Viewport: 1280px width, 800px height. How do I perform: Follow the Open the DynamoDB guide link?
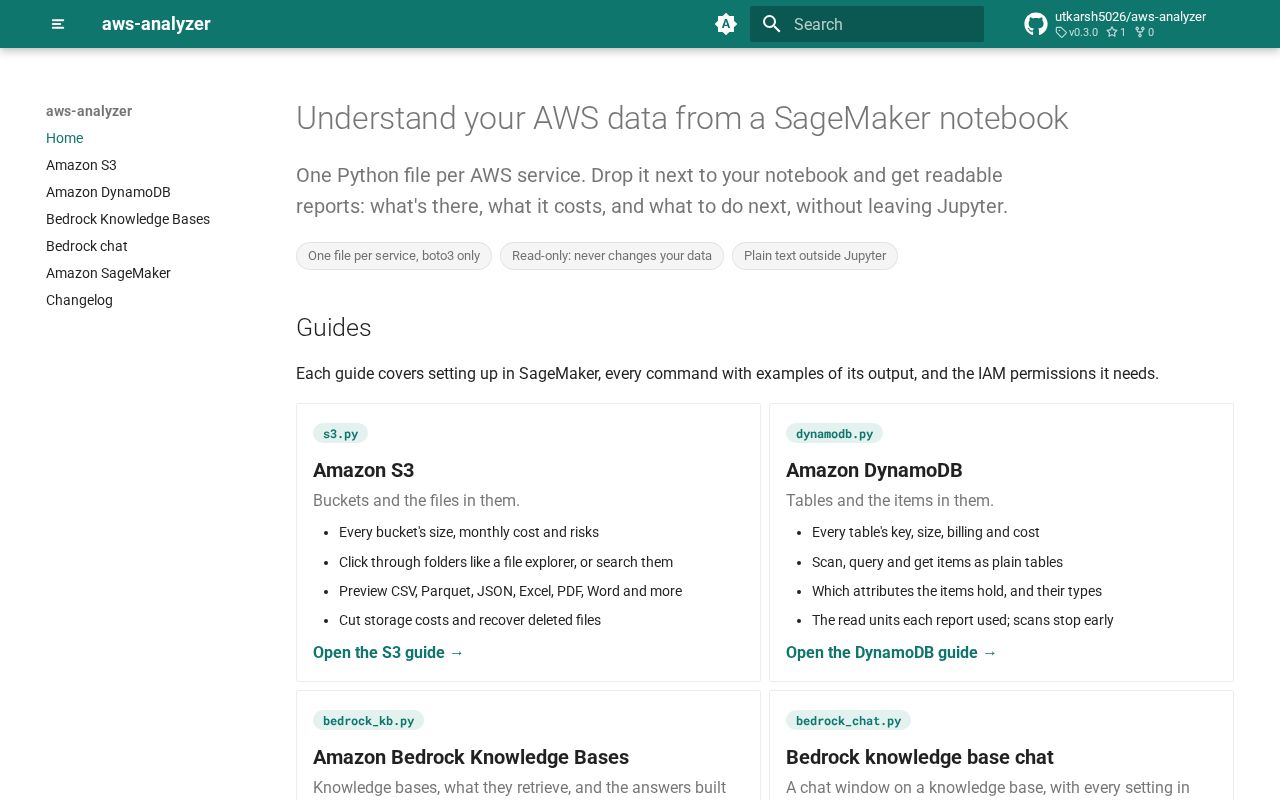891,652
